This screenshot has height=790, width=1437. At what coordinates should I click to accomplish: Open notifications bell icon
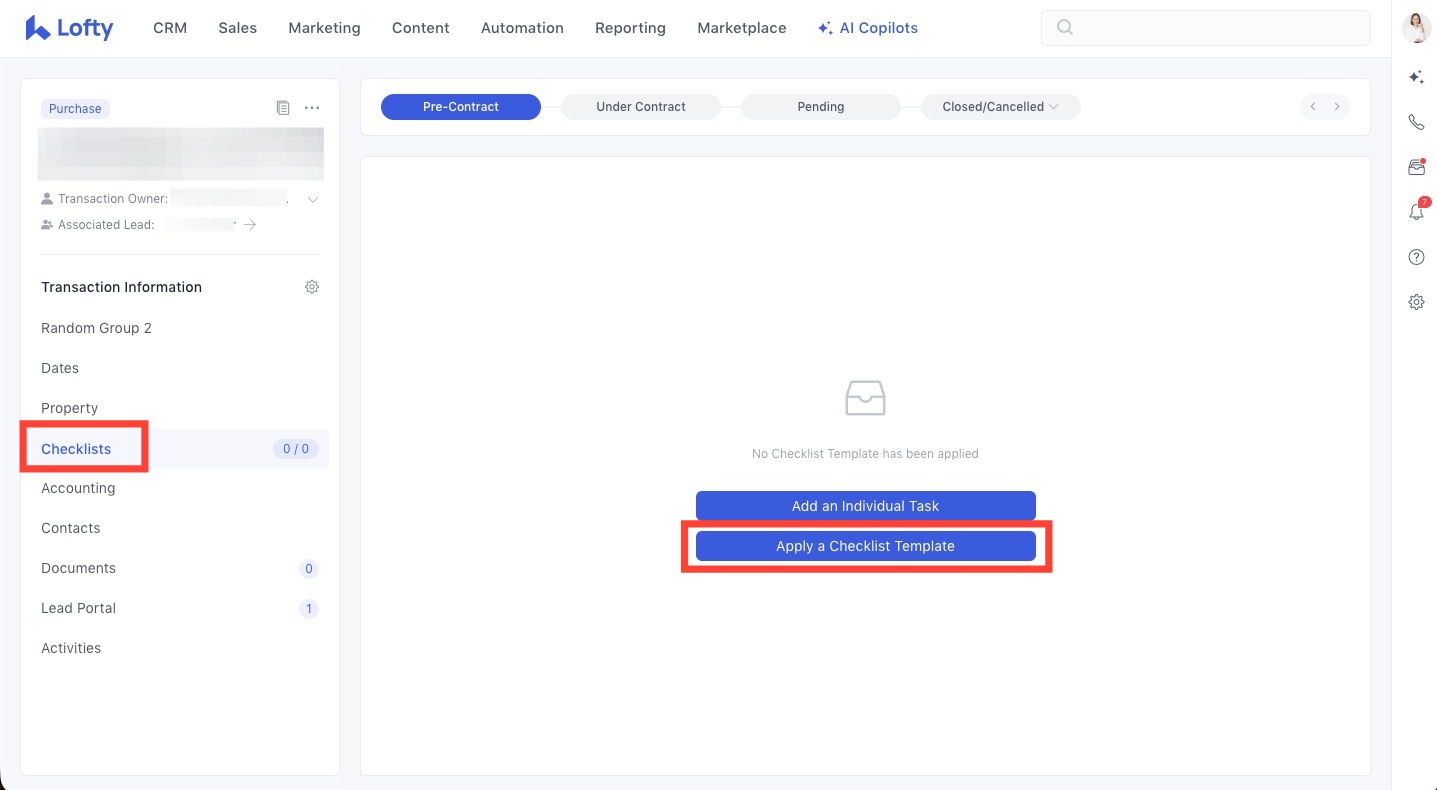(x=1416, y=211)
